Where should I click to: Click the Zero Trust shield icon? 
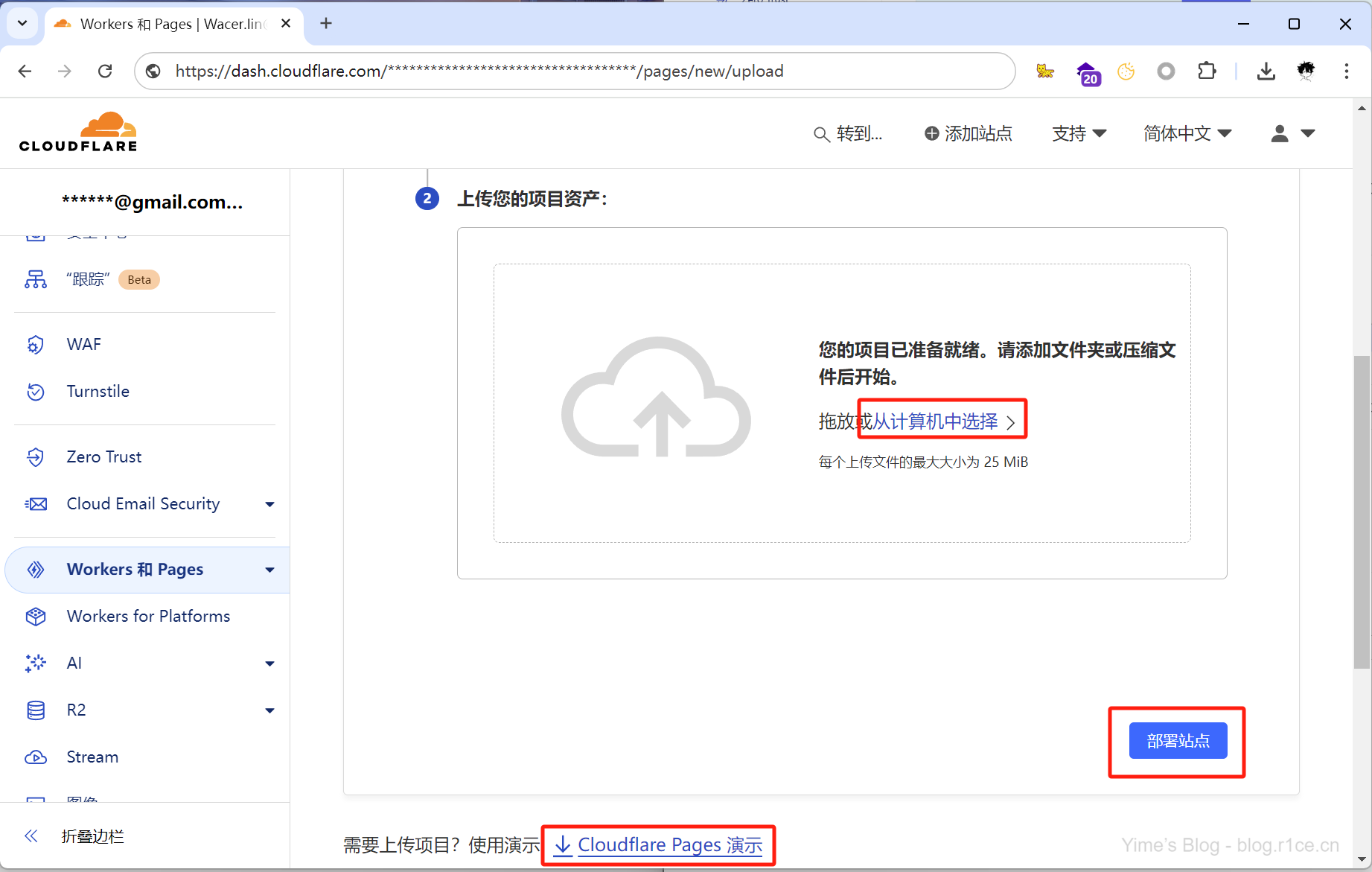tap(36, 457)
